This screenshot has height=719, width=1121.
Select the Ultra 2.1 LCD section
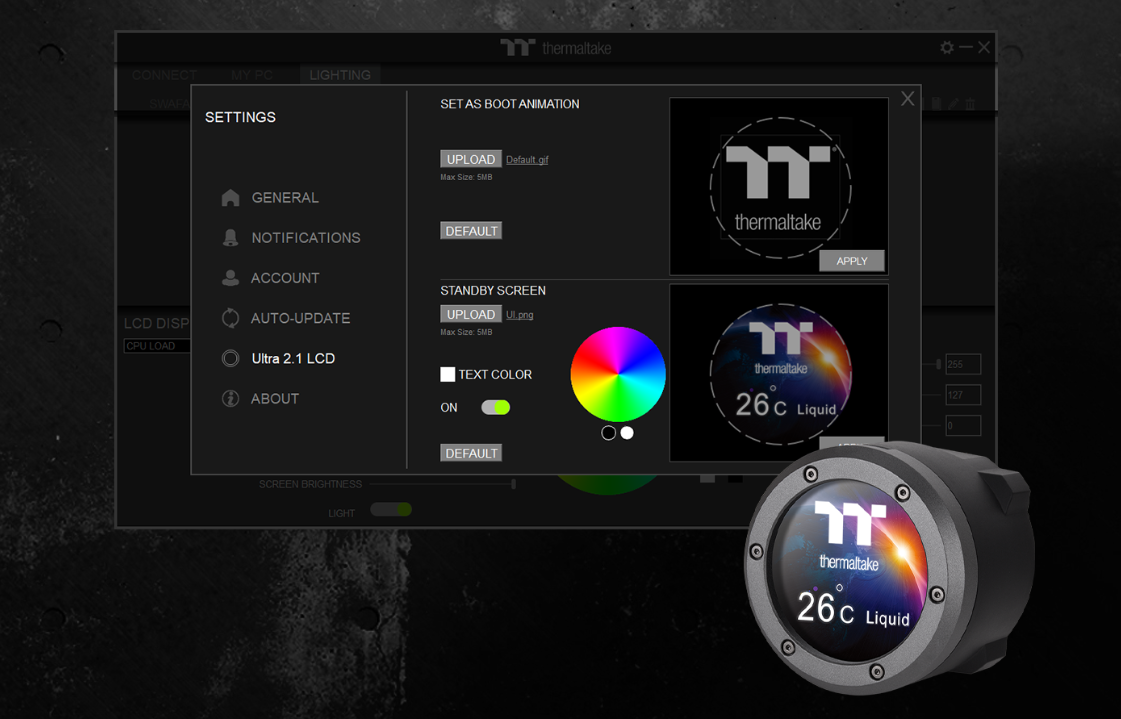point(278,358)
